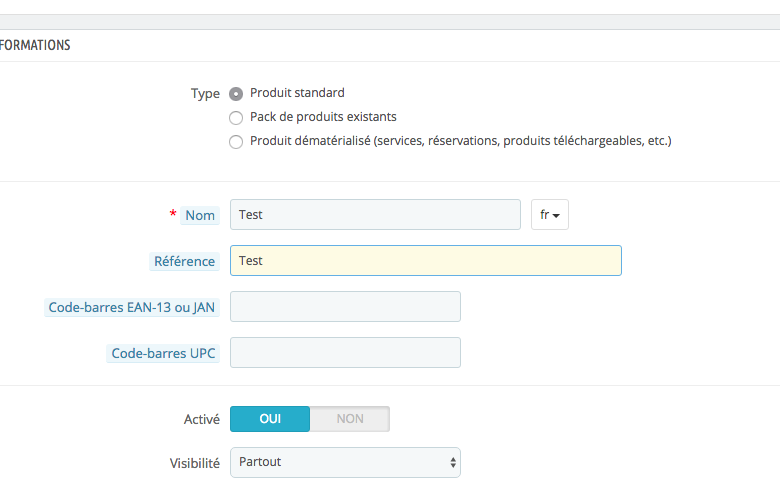Select the "Produit dématérialisé" product type
This screenshot has height=497, width=780.
tap(236, 142)
